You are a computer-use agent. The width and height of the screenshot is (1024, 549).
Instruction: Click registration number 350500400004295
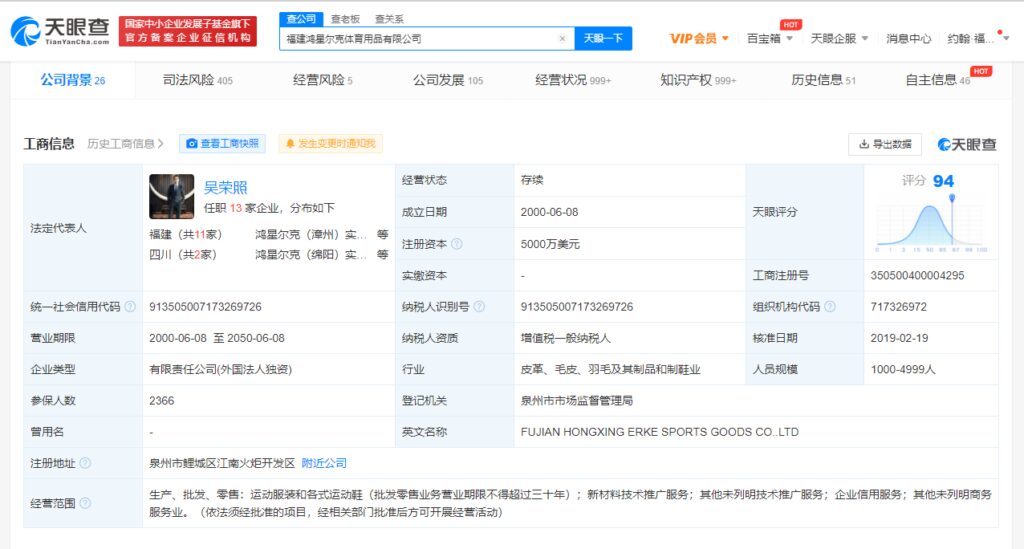click(x=917, y=275)
